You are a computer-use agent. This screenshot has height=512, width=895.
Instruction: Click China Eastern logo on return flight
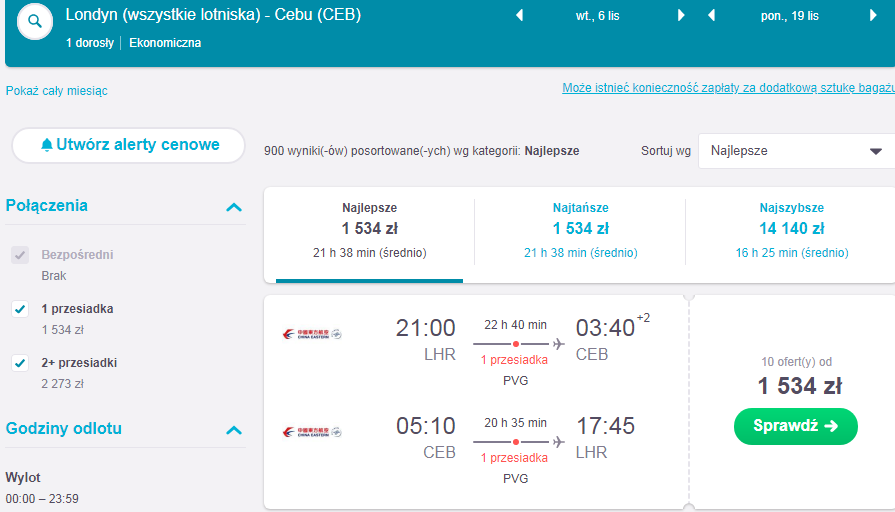click(x=312, y=432)
